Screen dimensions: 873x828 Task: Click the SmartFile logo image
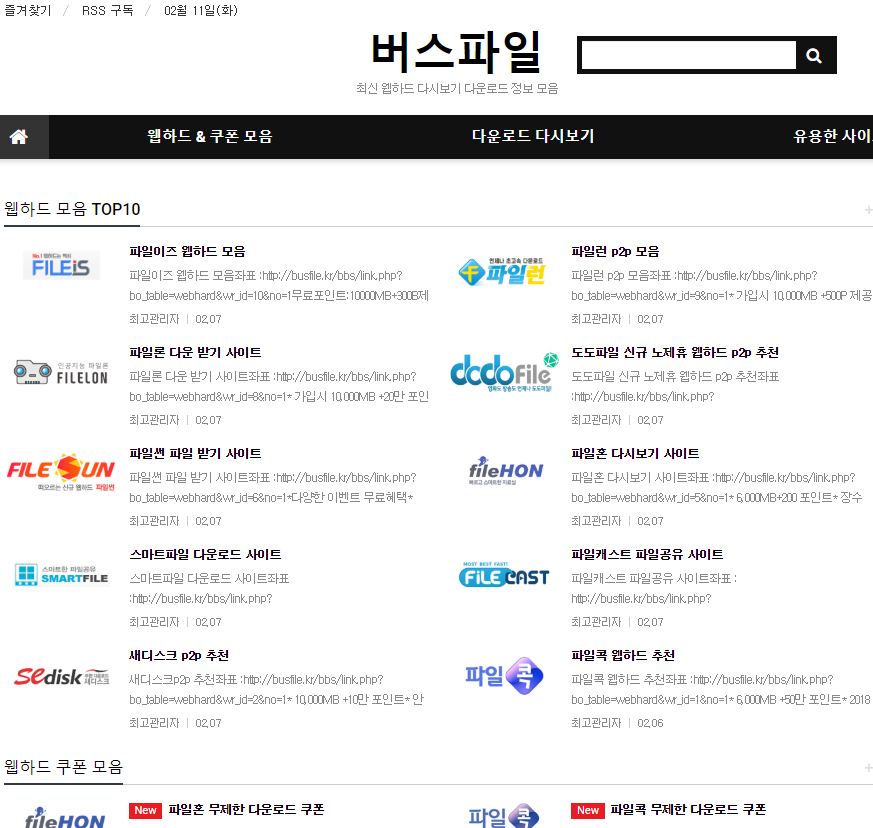tap(61, 574)
